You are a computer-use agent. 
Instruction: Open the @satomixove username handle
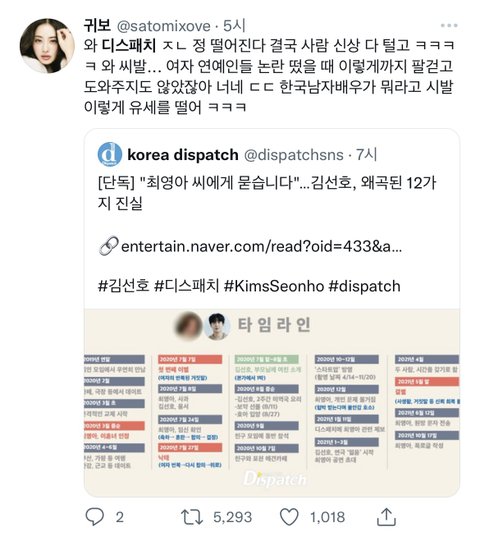click(164, 26)
